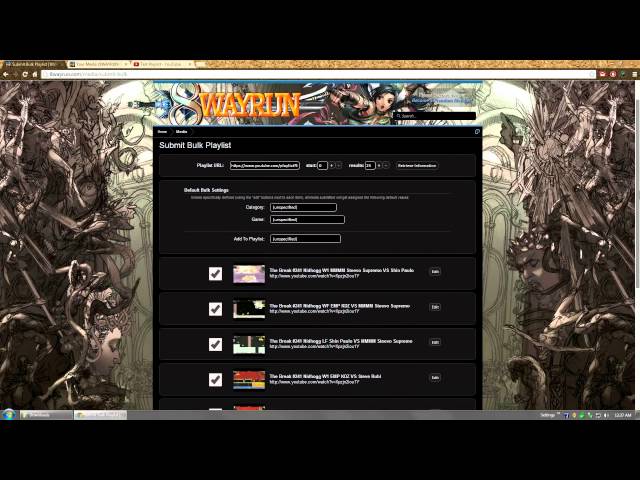This screenshot has width=640, height=480.
Task: Uncheck the WF EMP KDZ VS Steevo Supreme video
Action: (216, 309)
